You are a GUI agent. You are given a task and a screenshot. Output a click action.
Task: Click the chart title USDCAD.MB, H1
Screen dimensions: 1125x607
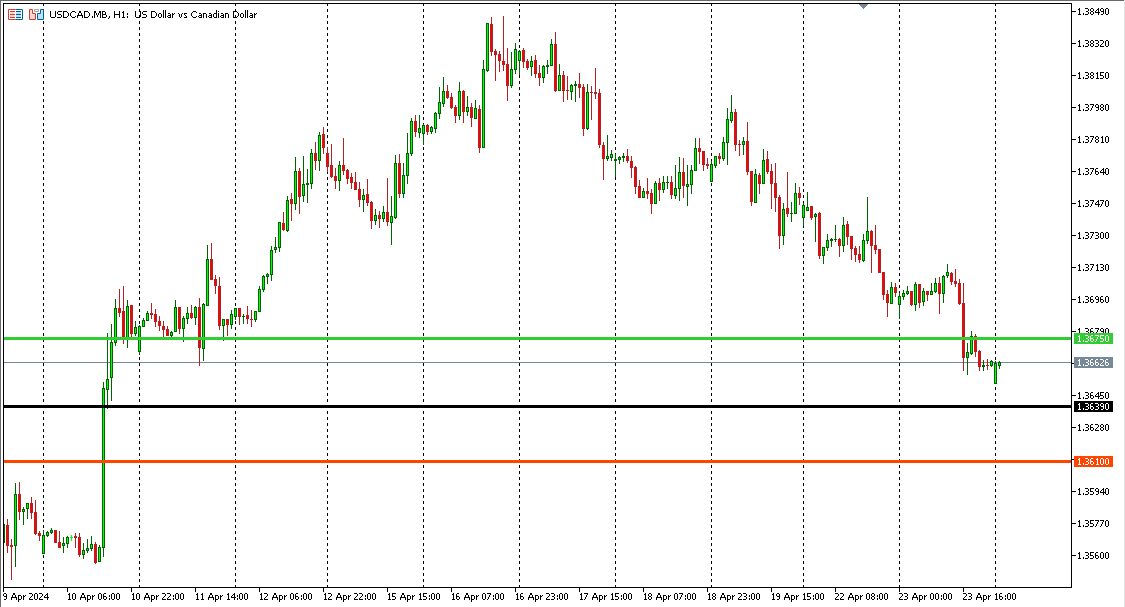90,14
